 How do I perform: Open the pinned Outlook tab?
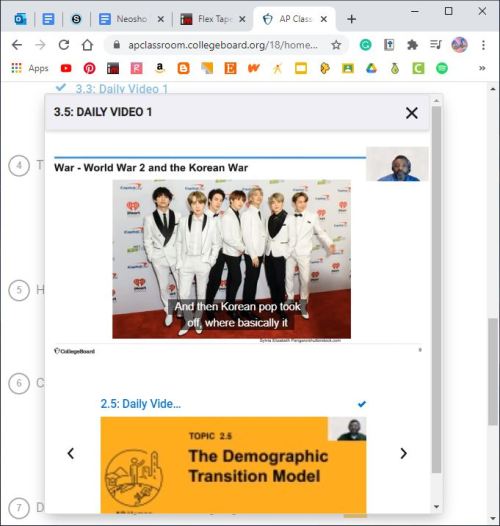(20, 19)
